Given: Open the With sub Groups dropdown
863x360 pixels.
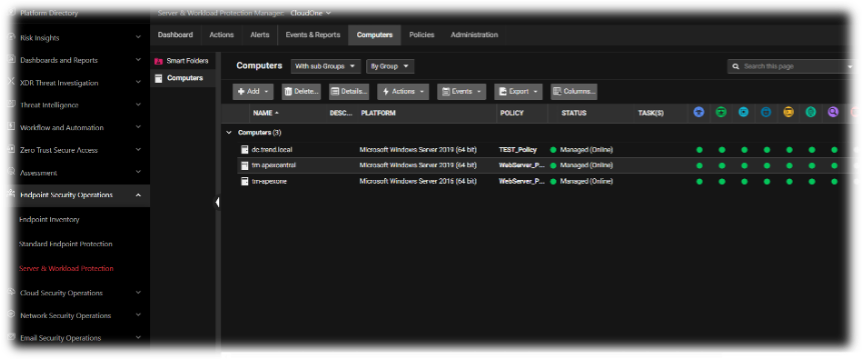Looking at the screenshot, I should tap(326, 66).
